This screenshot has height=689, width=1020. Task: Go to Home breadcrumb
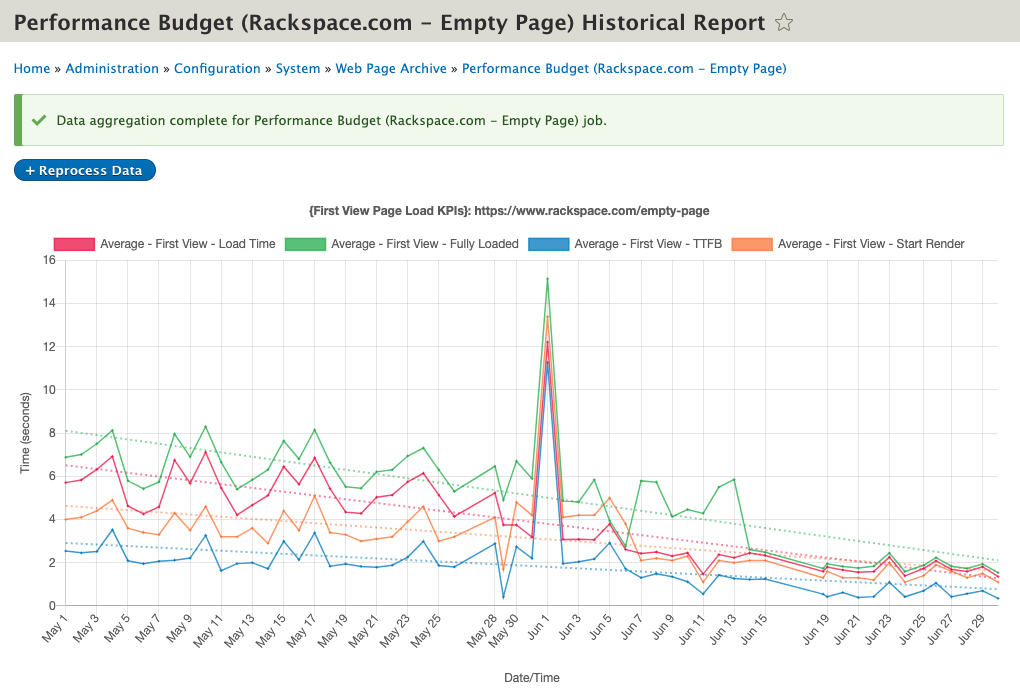pyautogui.click(x=32, y=68)
